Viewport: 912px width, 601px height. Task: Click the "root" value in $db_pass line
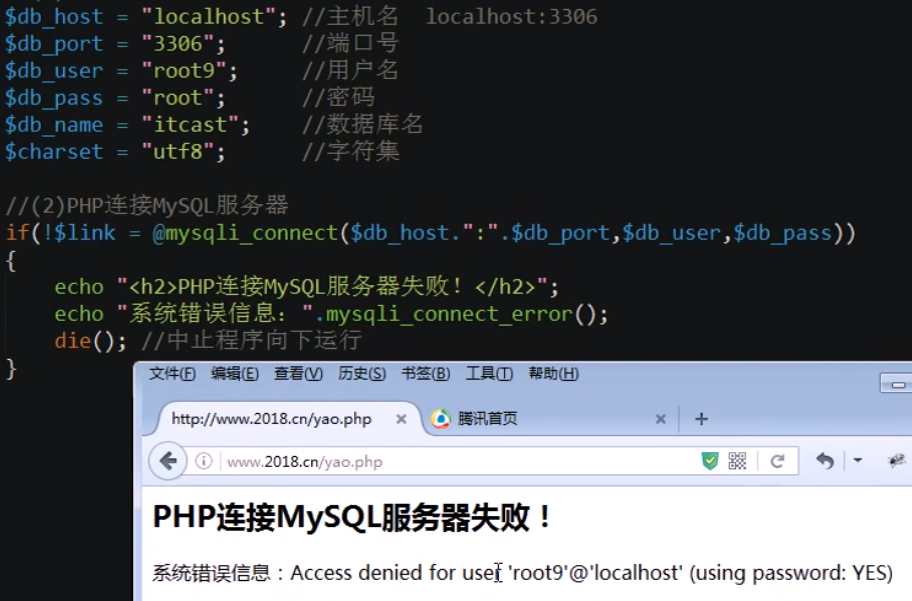(177, 97)
